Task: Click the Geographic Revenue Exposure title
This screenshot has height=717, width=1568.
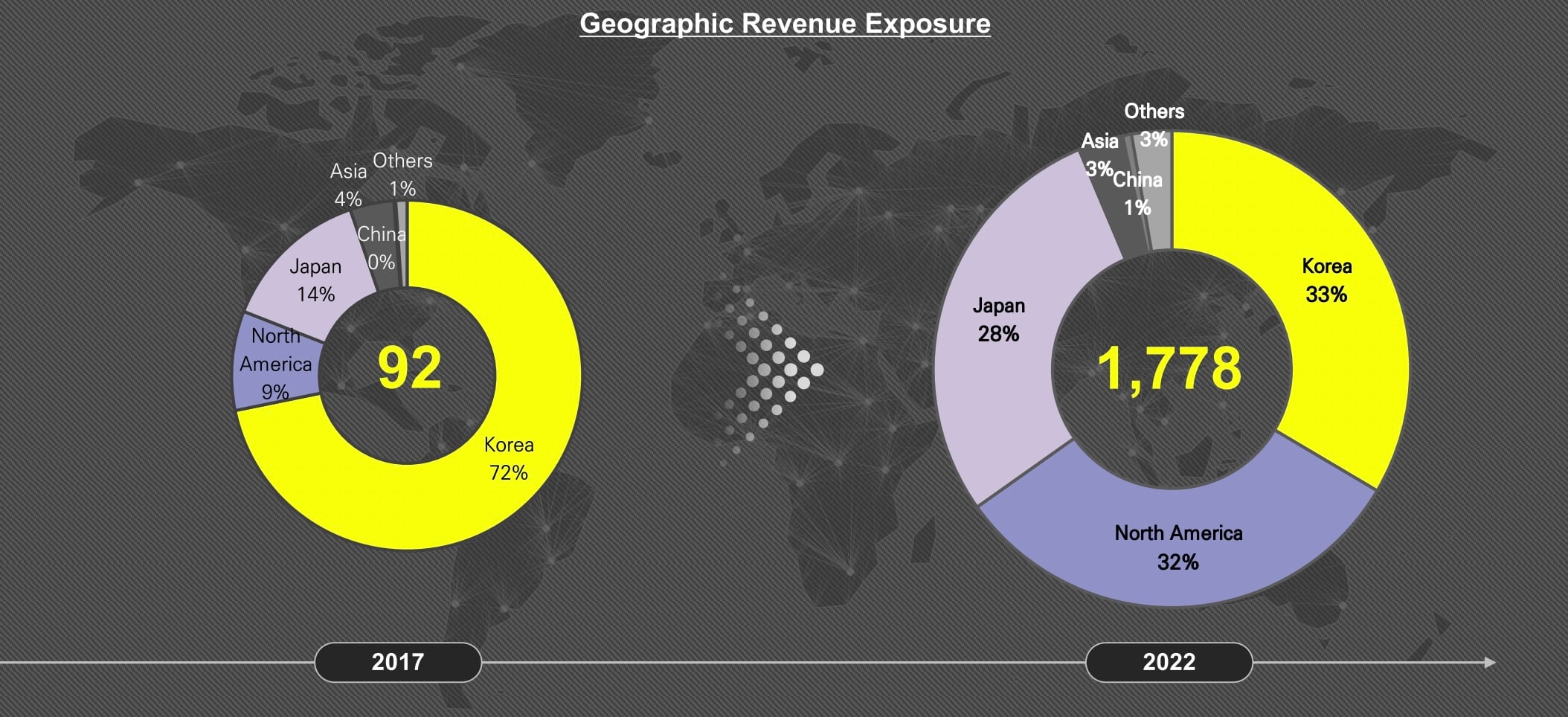Action: point(785,23)
